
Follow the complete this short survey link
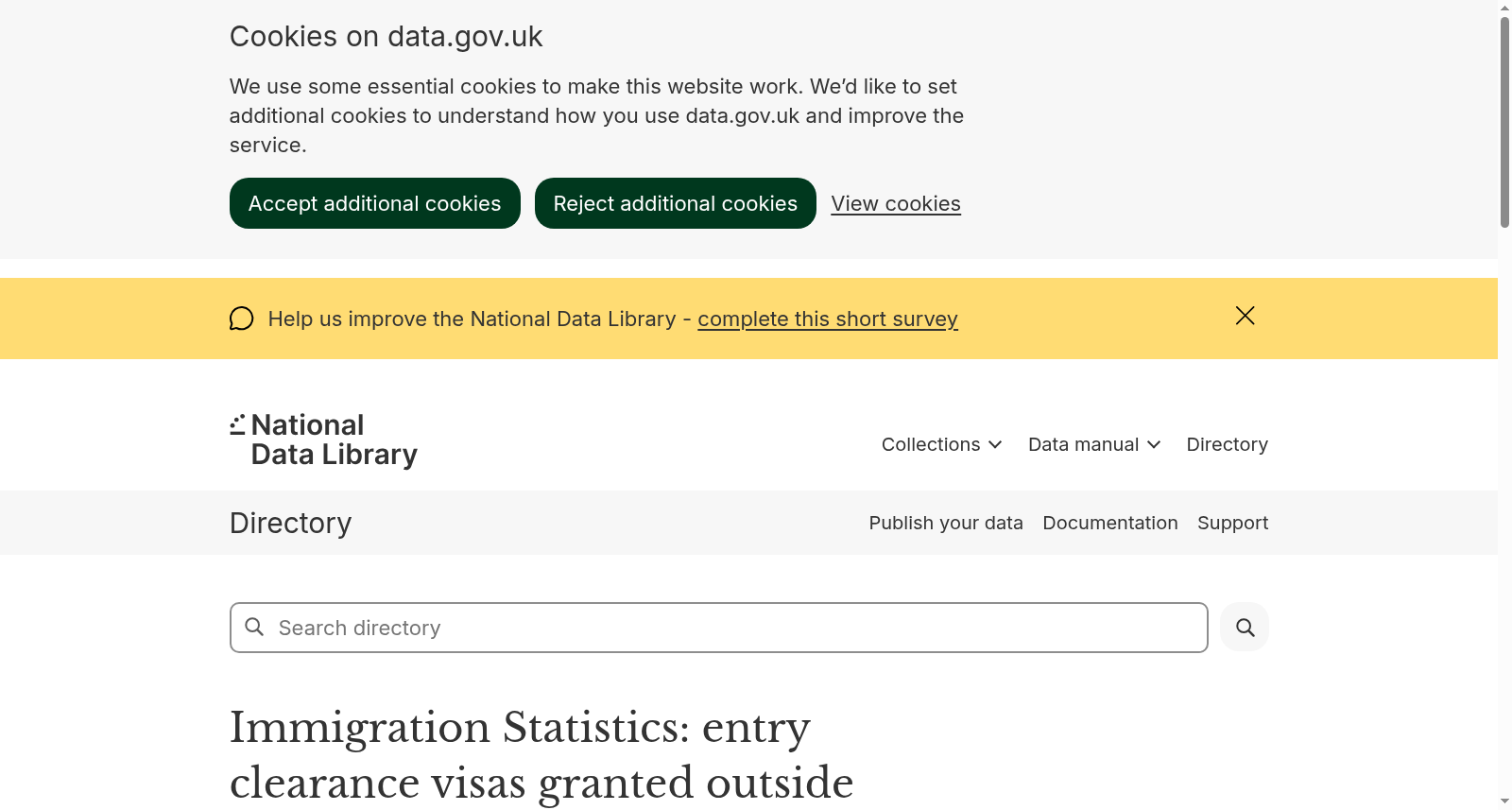tap(828, 319)
